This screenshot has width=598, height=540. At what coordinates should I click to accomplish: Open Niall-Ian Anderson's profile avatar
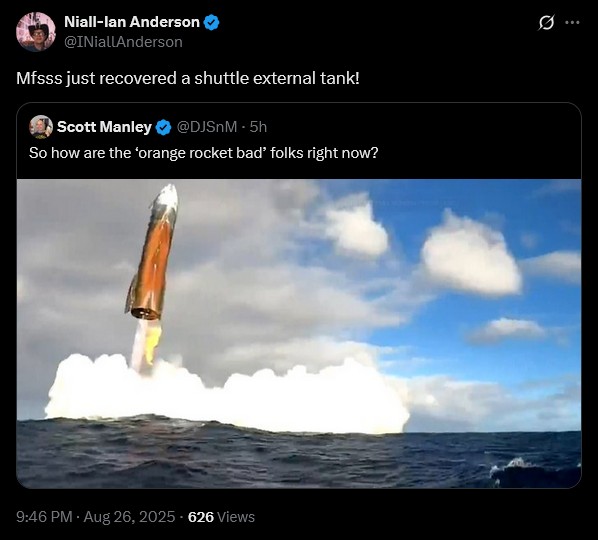pos(36,32)
